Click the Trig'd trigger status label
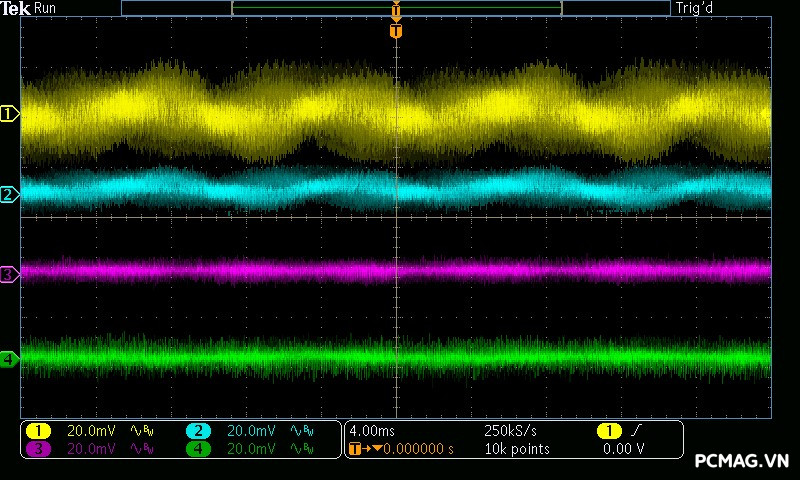Viewport: 800px width, 480px height. tap(695, 8)
